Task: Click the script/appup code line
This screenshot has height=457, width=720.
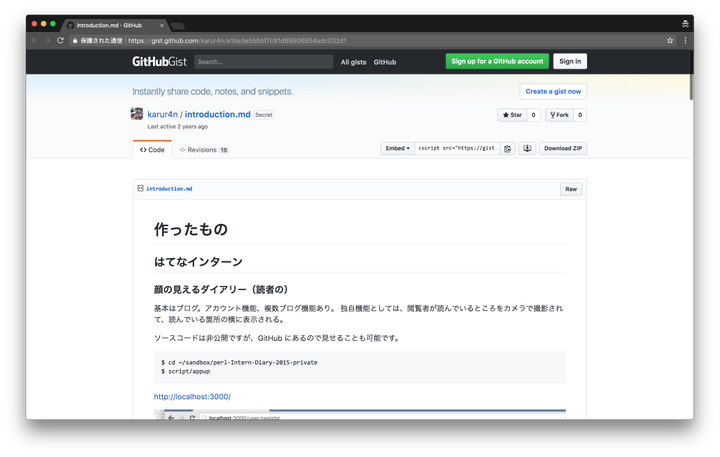Action: click(x=186, y=372)
